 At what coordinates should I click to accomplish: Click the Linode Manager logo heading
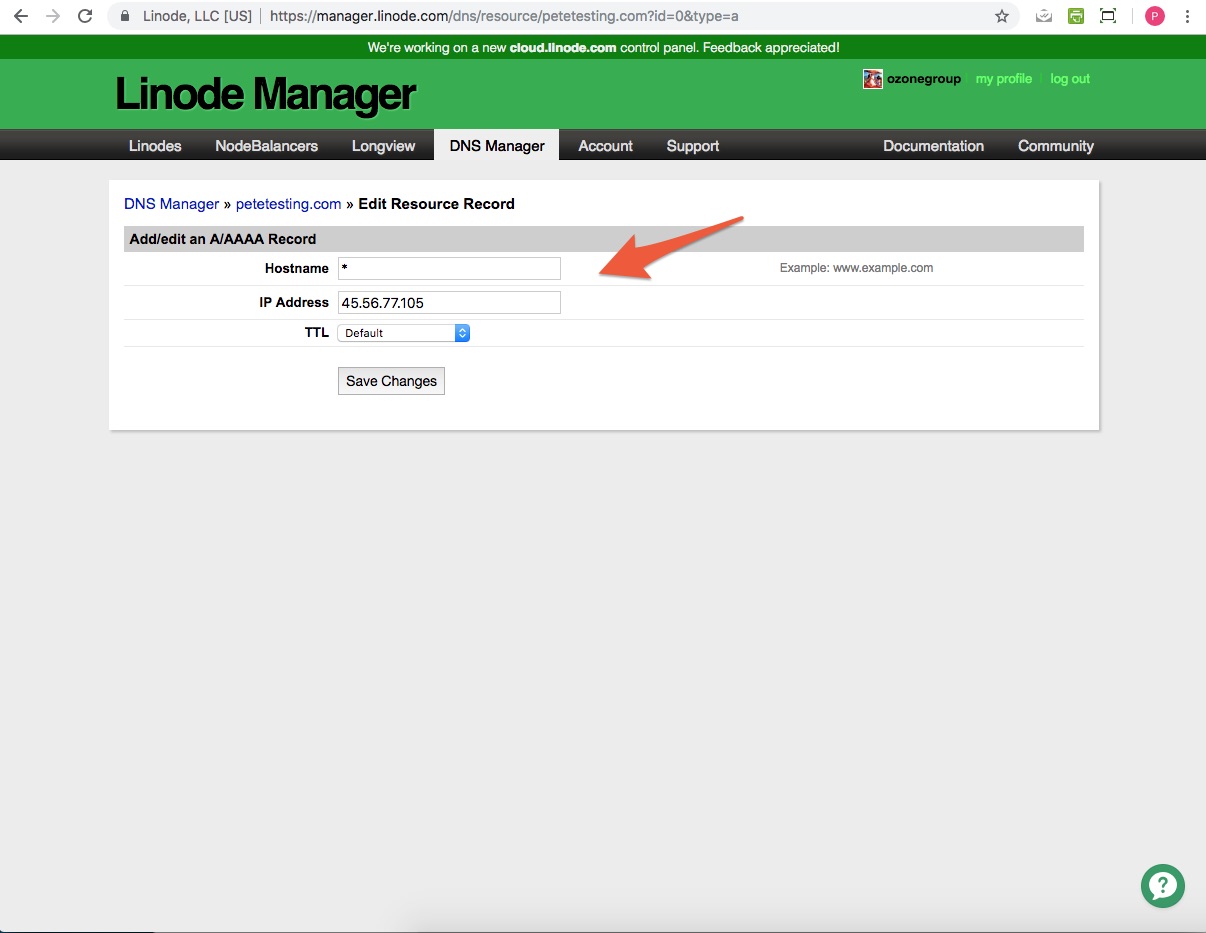click(x=266, y=95)
